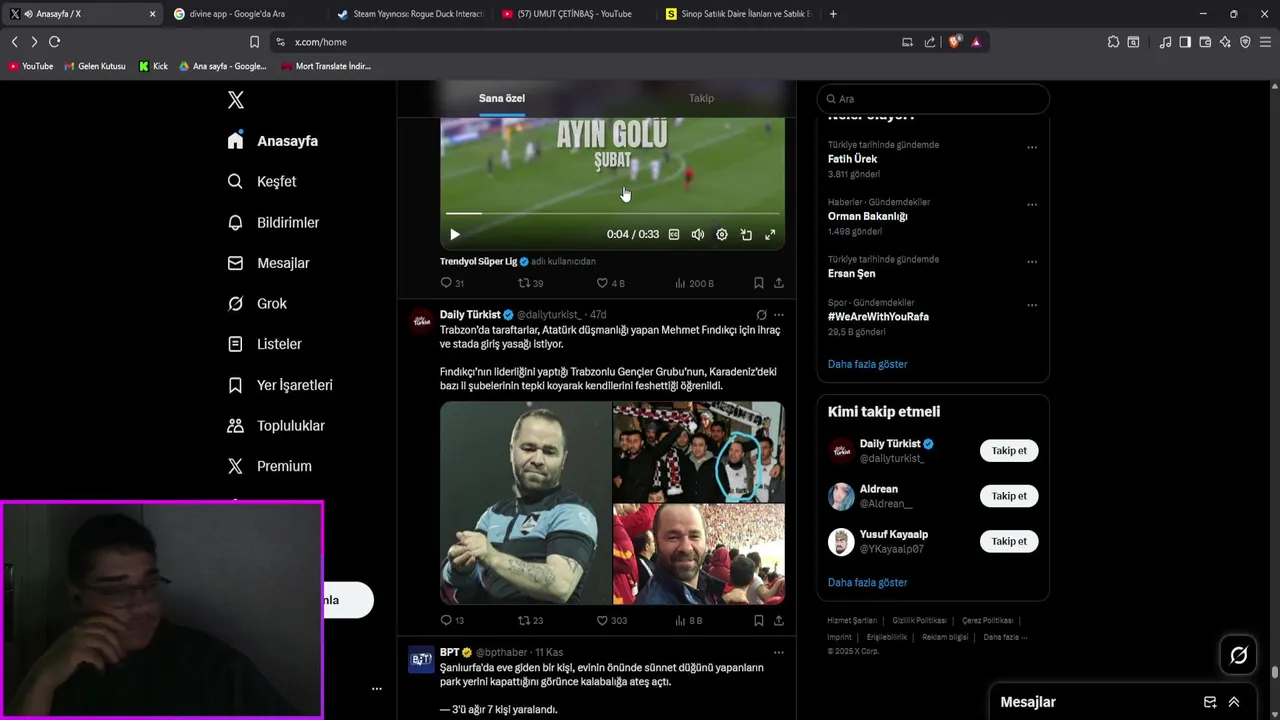Open options for #WeAreWithYouRafa trend

pos(1032,305)
